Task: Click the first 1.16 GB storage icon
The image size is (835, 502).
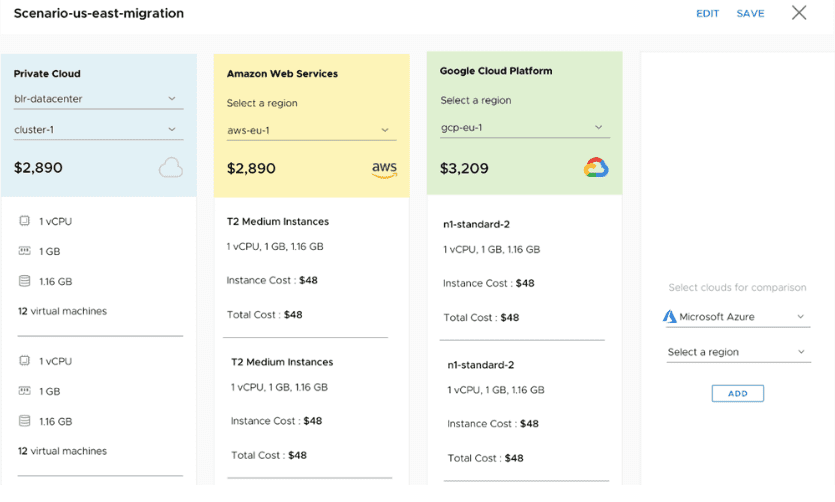Action: pos(25,281)
